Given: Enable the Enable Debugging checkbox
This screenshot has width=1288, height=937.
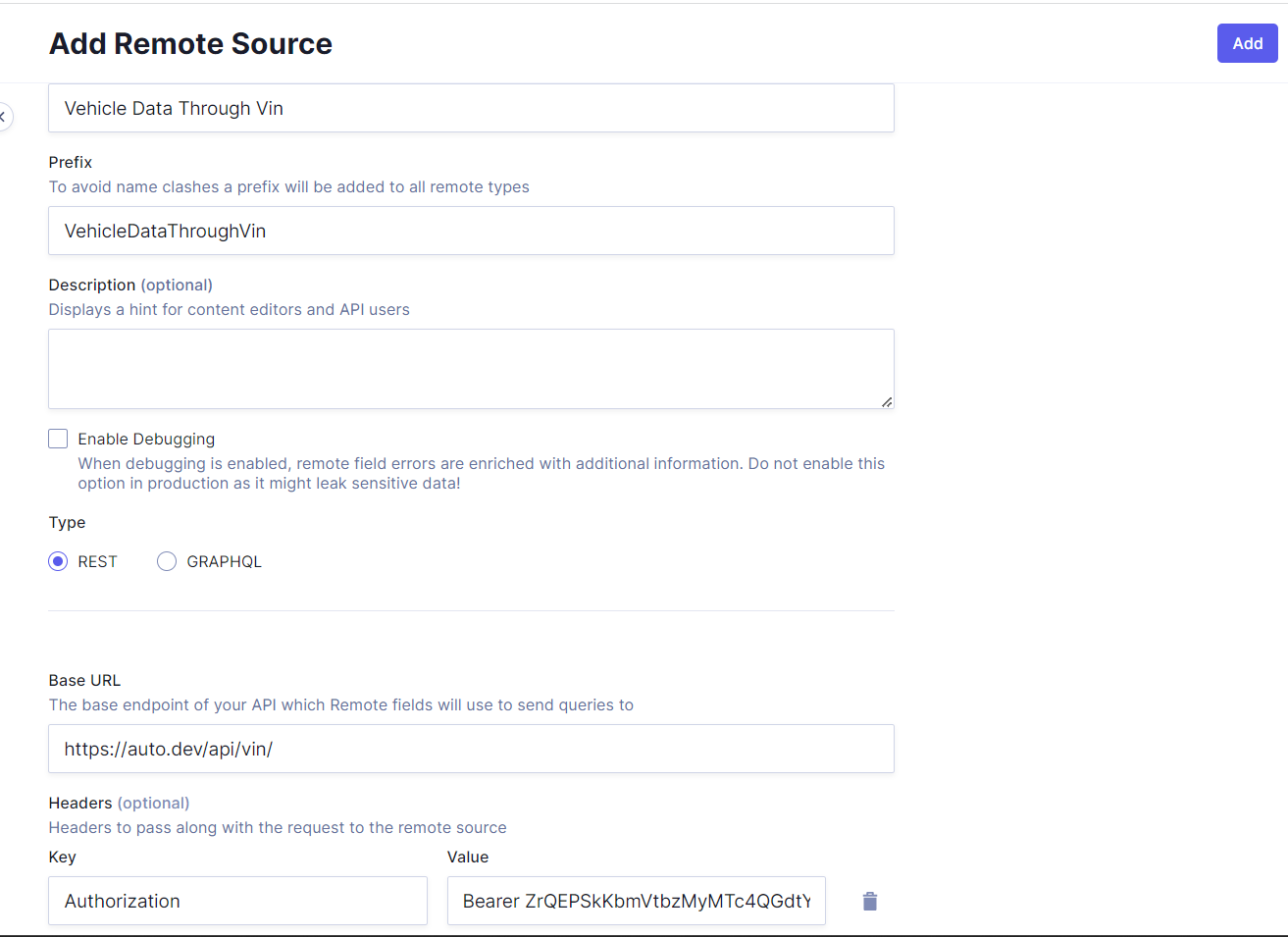Looking at the screenshot, I should [x=58, y=439].
